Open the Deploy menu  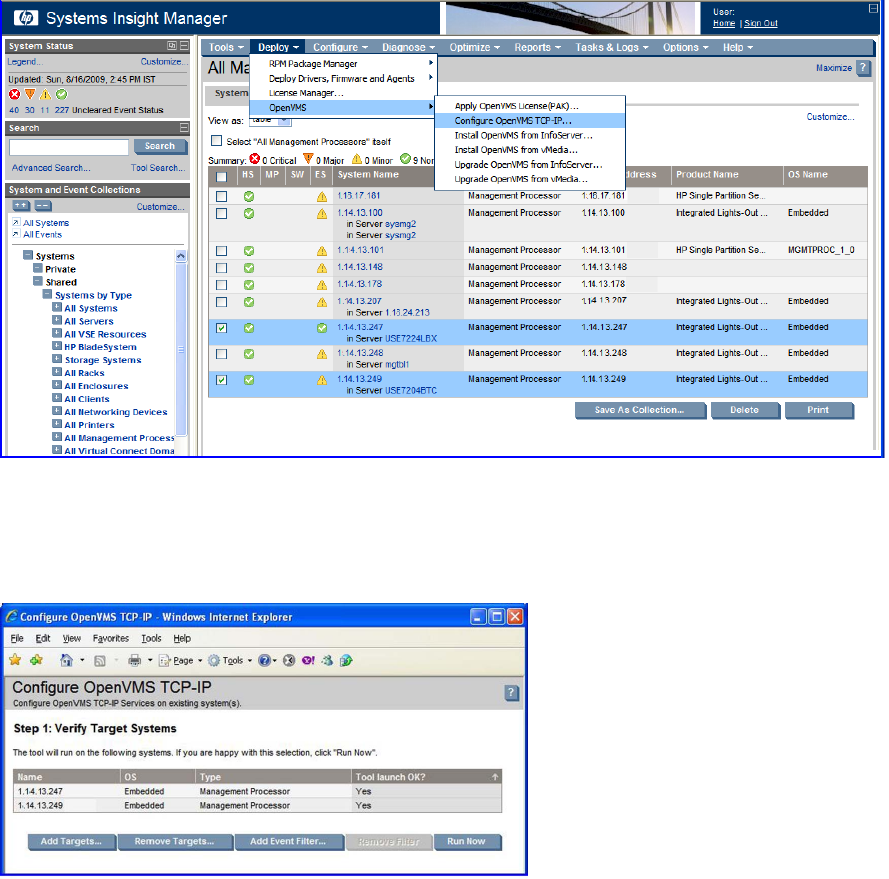tap(278, 47)
